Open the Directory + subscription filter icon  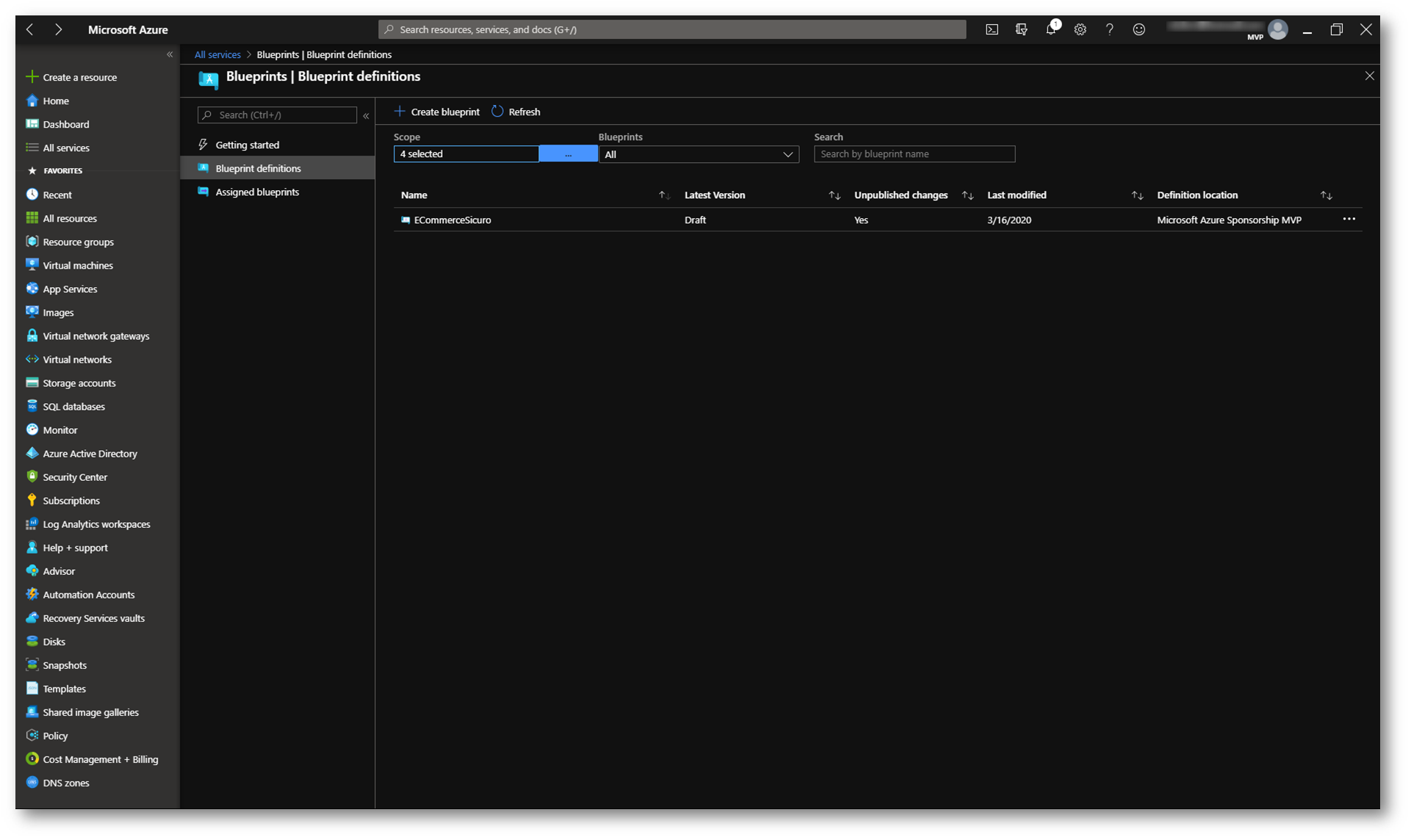pyautogui.click(x=1021, y=29)
